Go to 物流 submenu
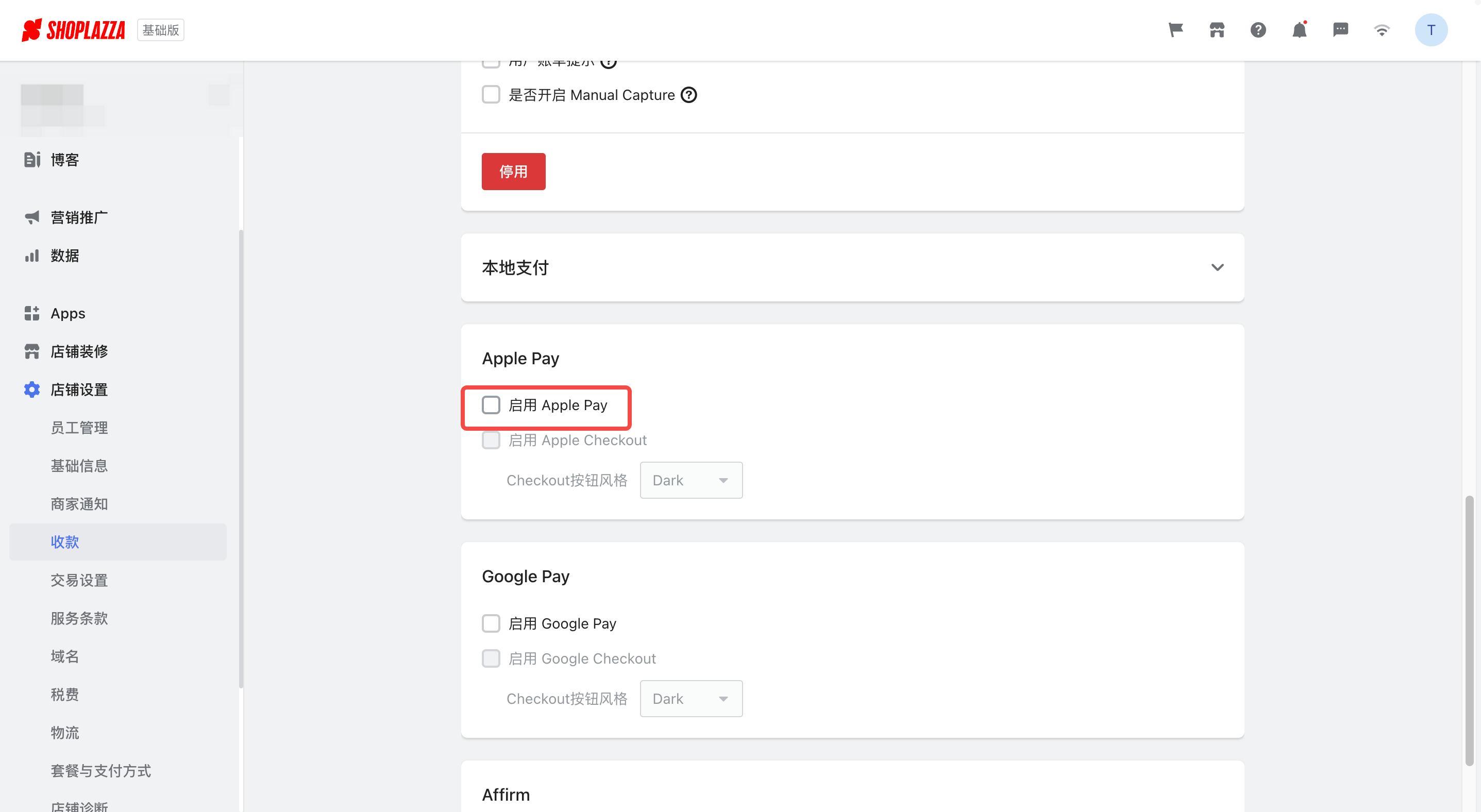 (x=118, y=733)
